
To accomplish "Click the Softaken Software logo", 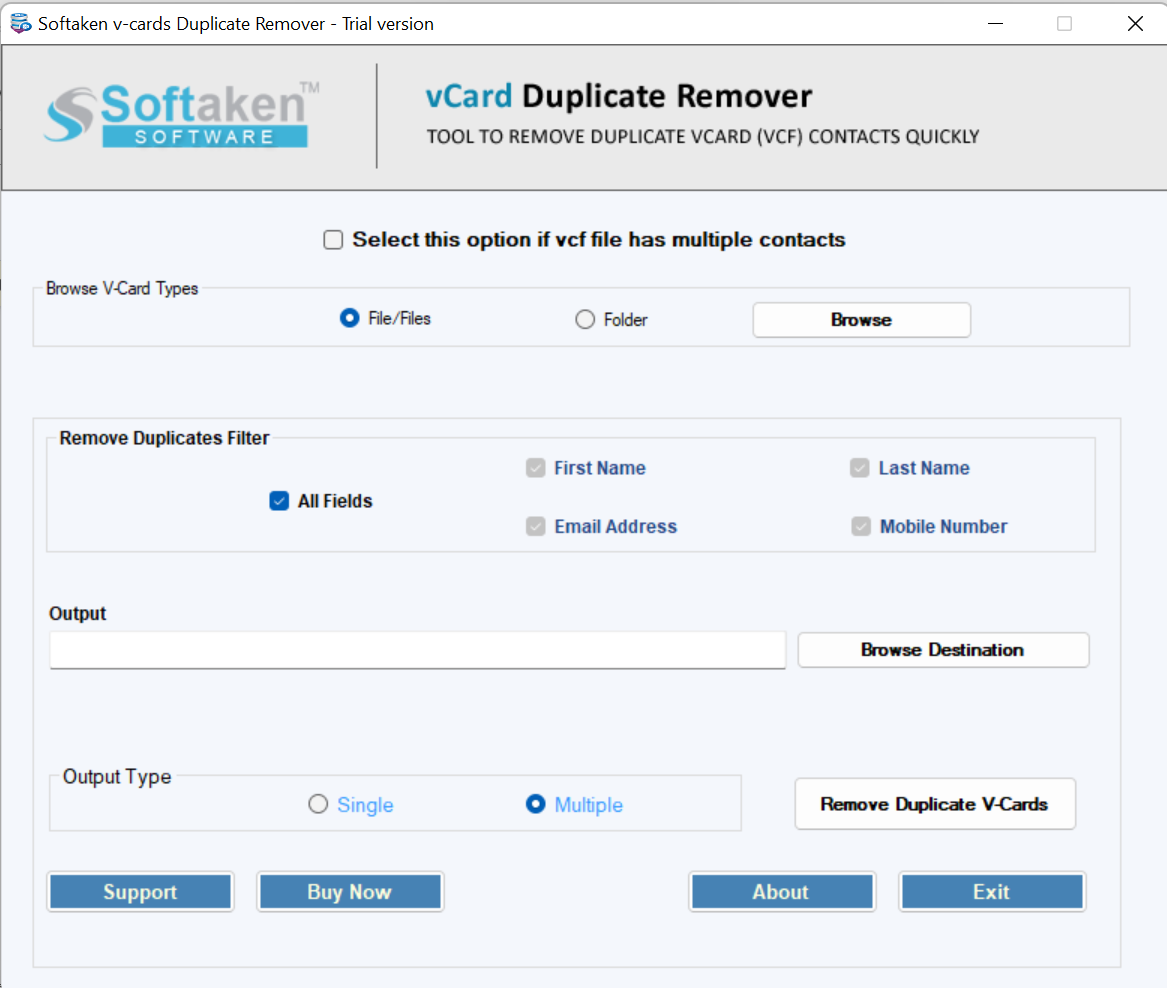I will [x=182, y=114].
